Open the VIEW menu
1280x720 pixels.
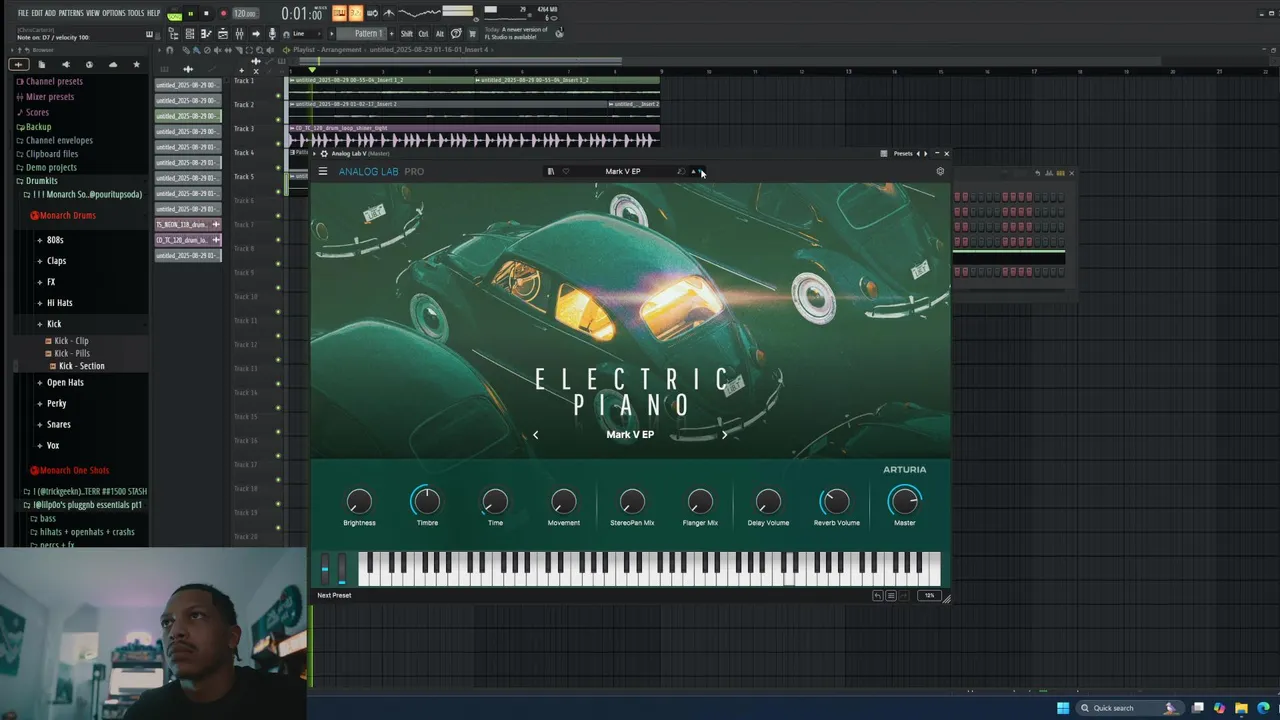[x=92, y=13]
